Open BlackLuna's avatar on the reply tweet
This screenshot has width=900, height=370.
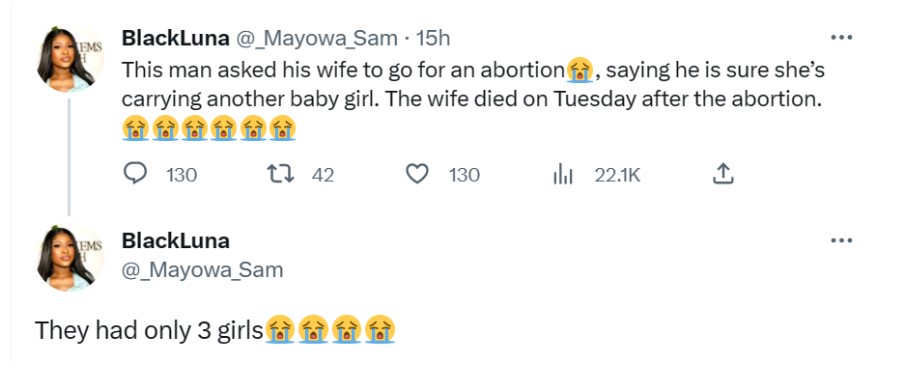(69, 258)
